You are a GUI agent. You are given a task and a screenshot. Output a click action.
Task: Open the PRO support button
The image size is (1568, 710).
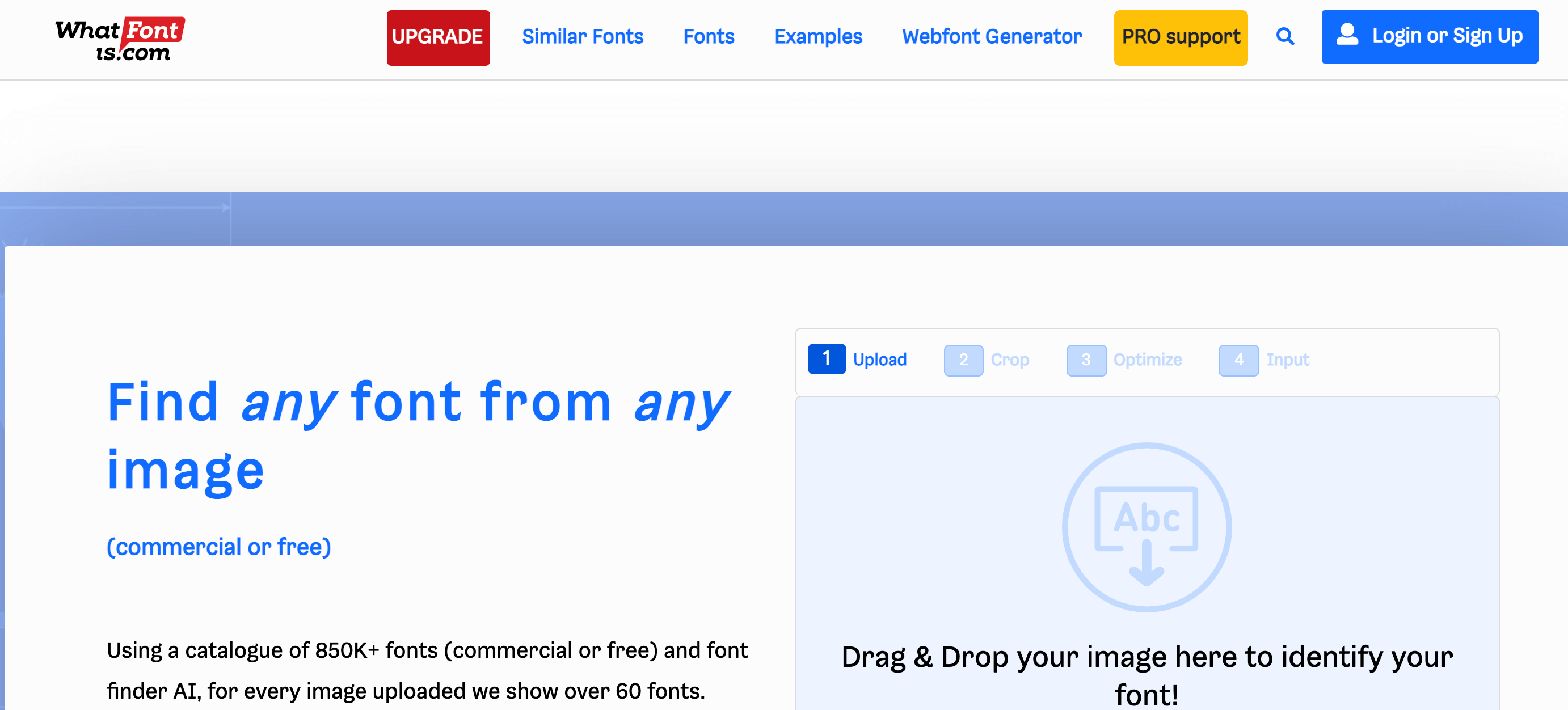coord(1181,37)
